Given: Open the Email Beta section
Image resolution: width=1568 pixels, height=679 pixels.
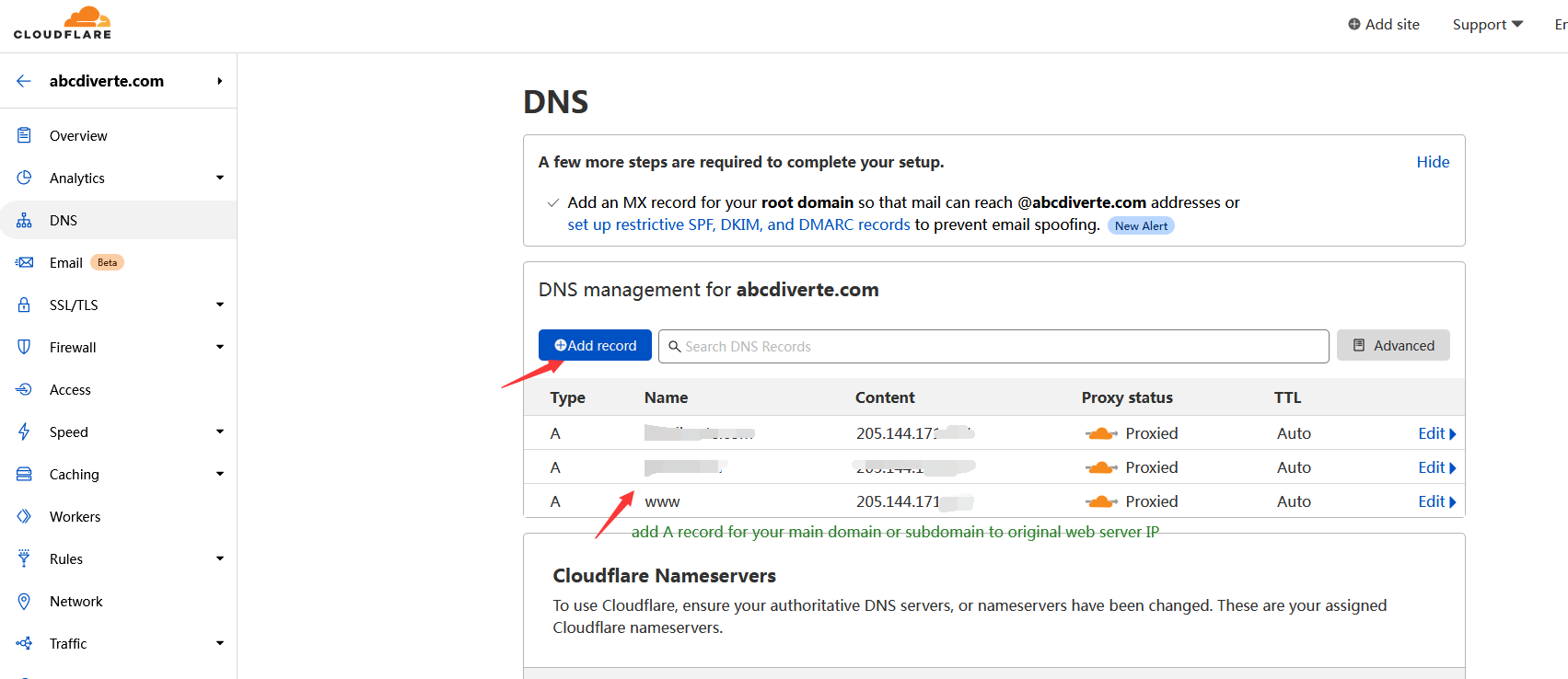Looking at the screenshot, I should [x=66, y=262].
